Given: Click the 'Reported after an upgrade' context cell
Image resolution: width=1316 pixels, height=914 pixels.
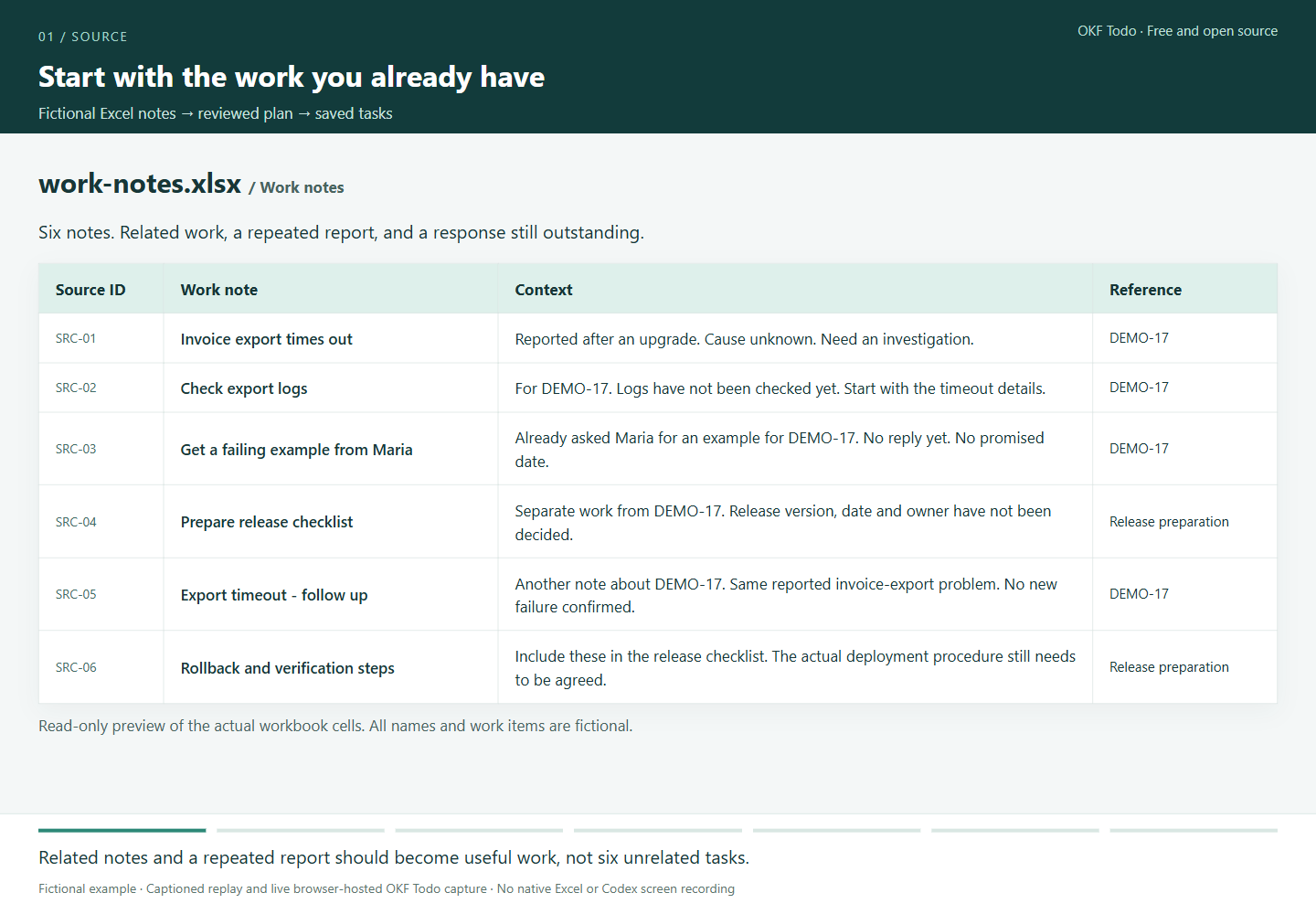Looking at the screenshot, I should [795, 339].
